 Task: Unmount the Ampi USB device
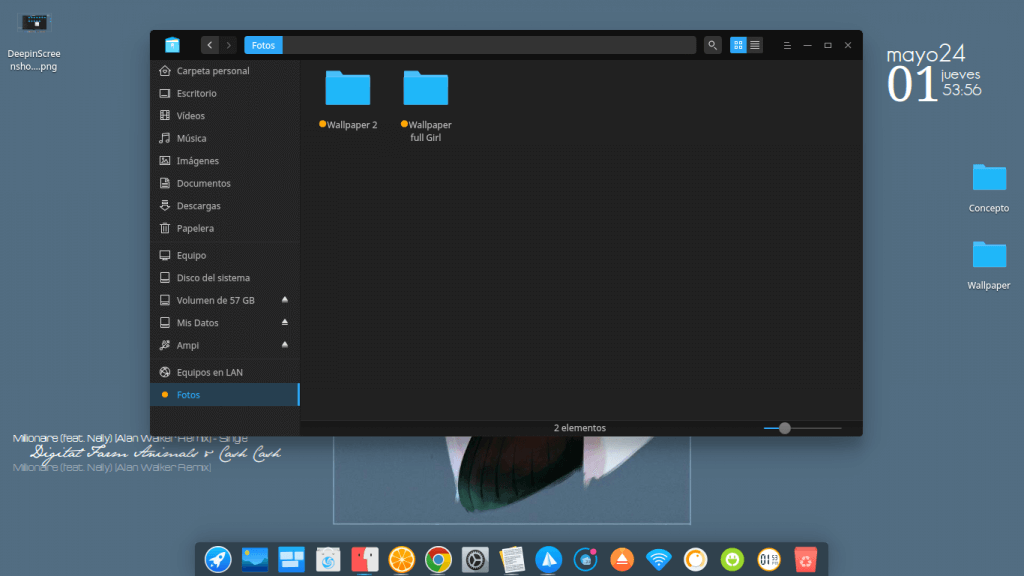284,345
